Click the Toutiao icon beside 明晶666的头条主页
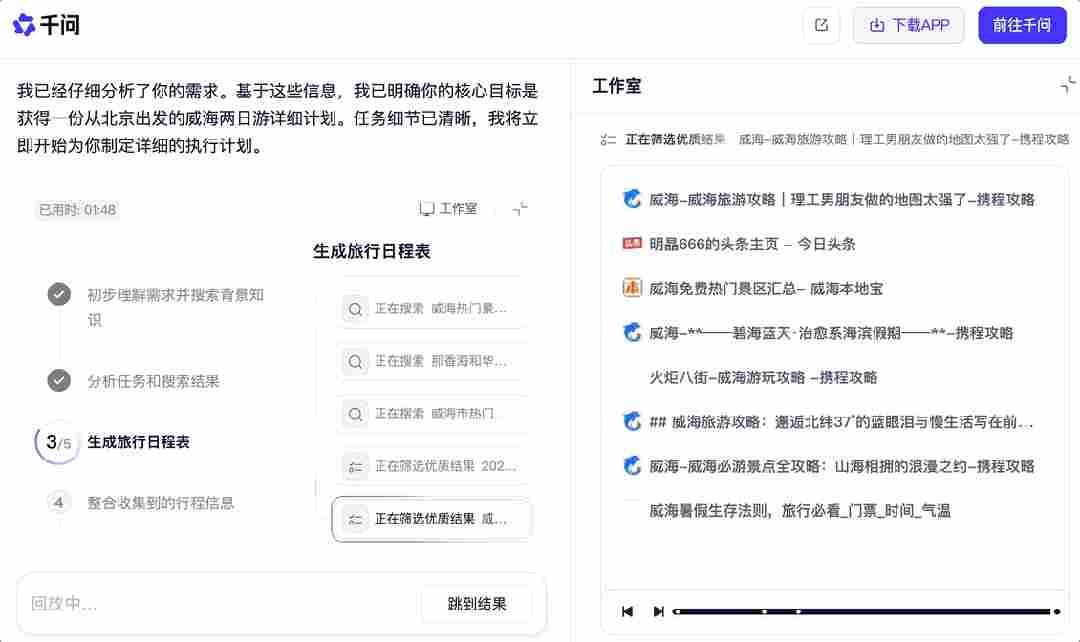This screenshot has width=1080, height=642. (x=631, y=242)
